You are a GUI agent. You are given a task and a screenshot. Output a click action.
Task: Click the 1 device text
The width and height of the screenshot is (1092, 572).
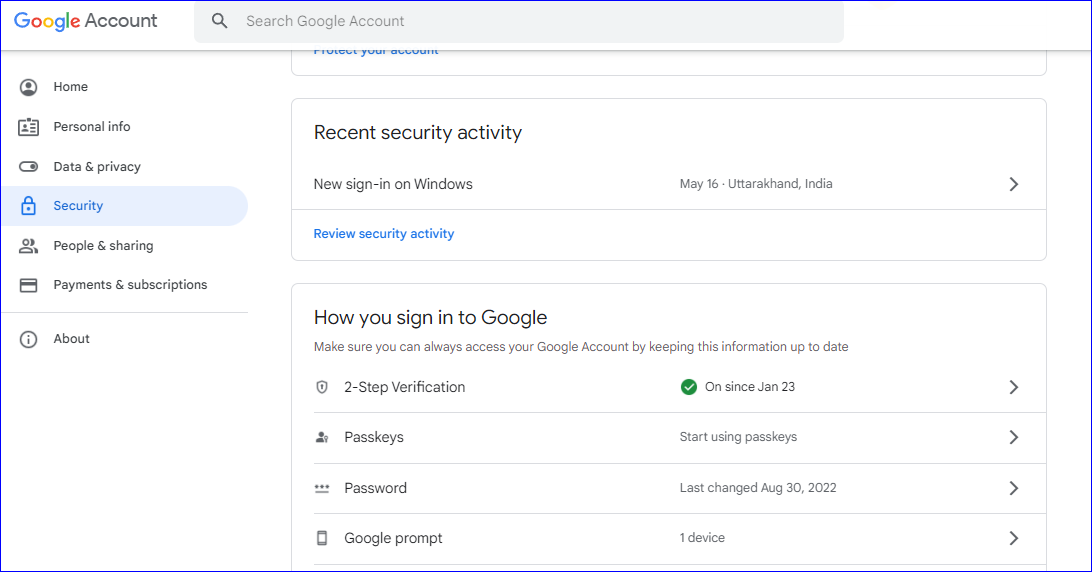(x=702, y=538)
